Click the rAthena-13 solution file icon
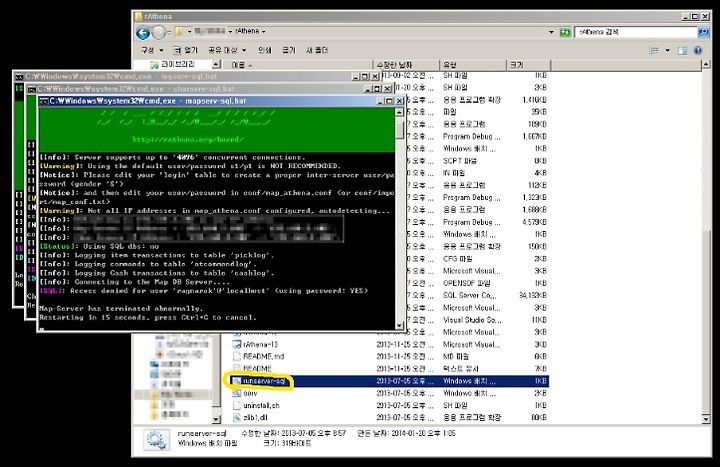Screen dimensions: 720x467 pyautogui.click(x=236, y=344)
